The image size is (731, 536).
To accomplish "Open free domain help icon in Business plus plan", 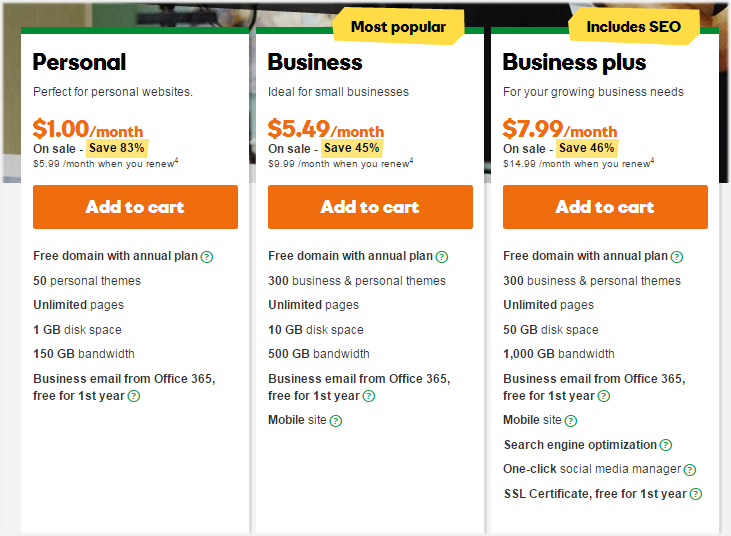I will click(676, 257).
